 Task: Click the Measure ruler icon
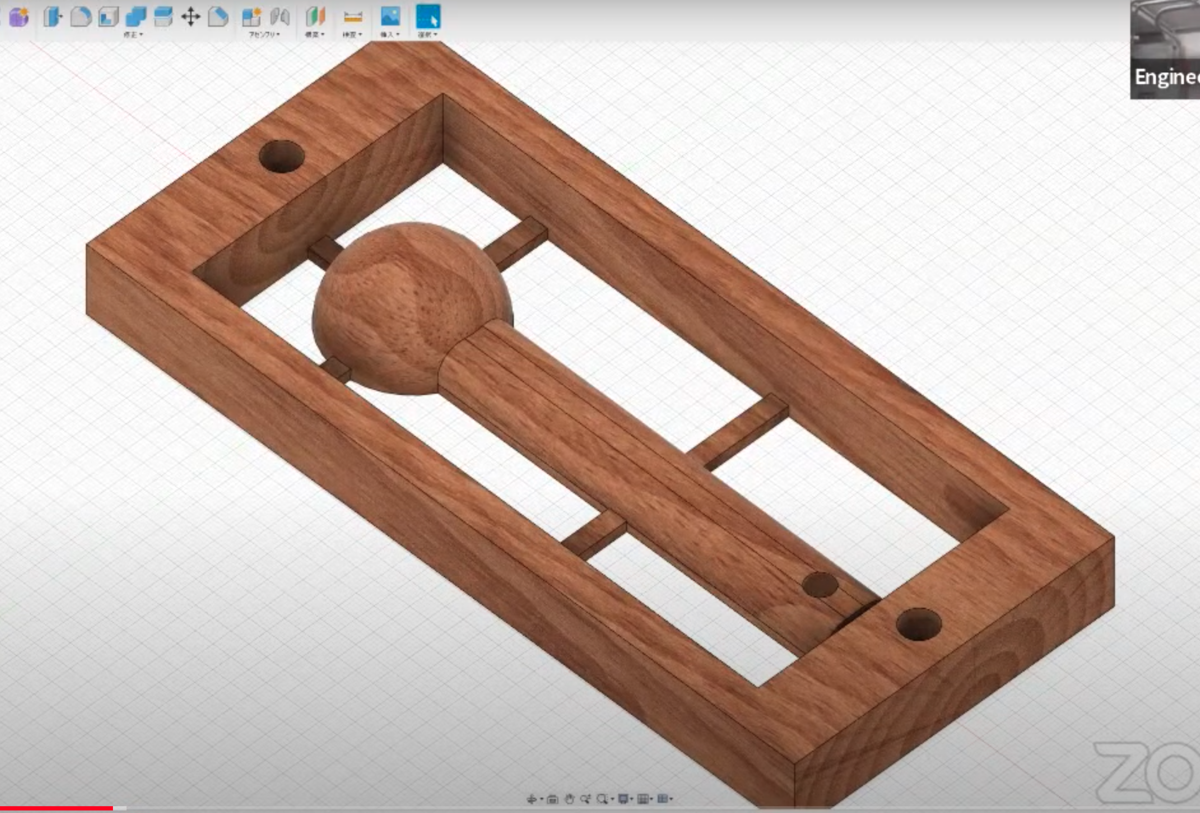click(352, 17)
